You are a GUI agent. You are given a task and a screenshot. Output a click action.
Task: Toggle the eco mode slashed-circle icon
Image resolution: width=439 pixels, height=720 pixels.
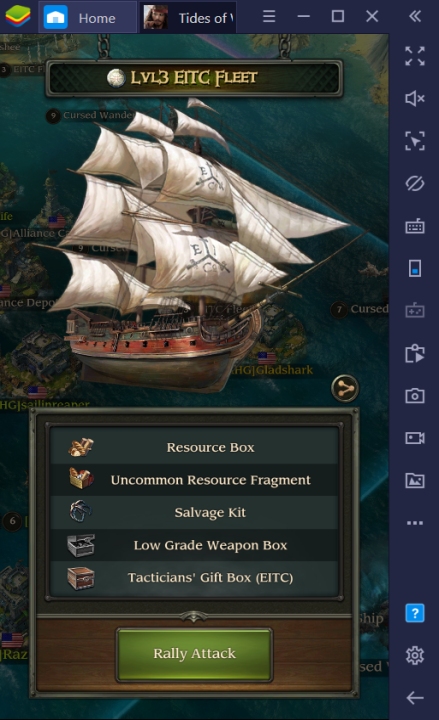415,184
